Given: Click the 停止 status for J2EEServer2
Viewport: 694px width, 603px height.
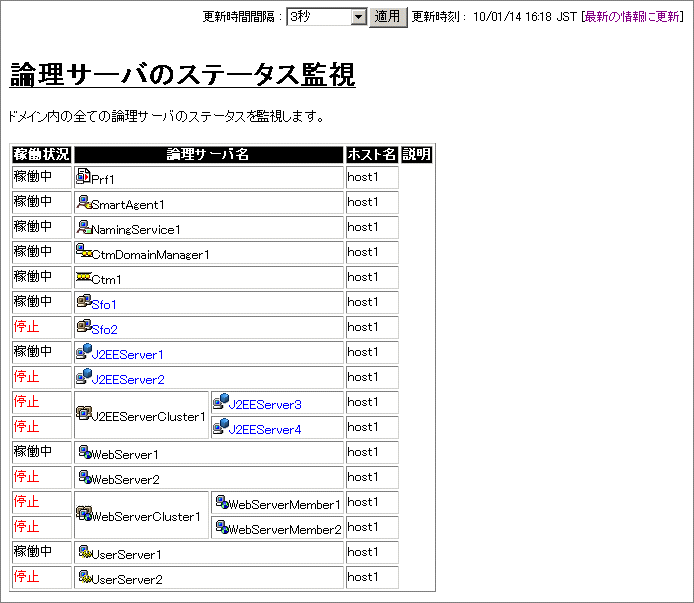Looking at the screenshot, I should click(x=27, y=377).
